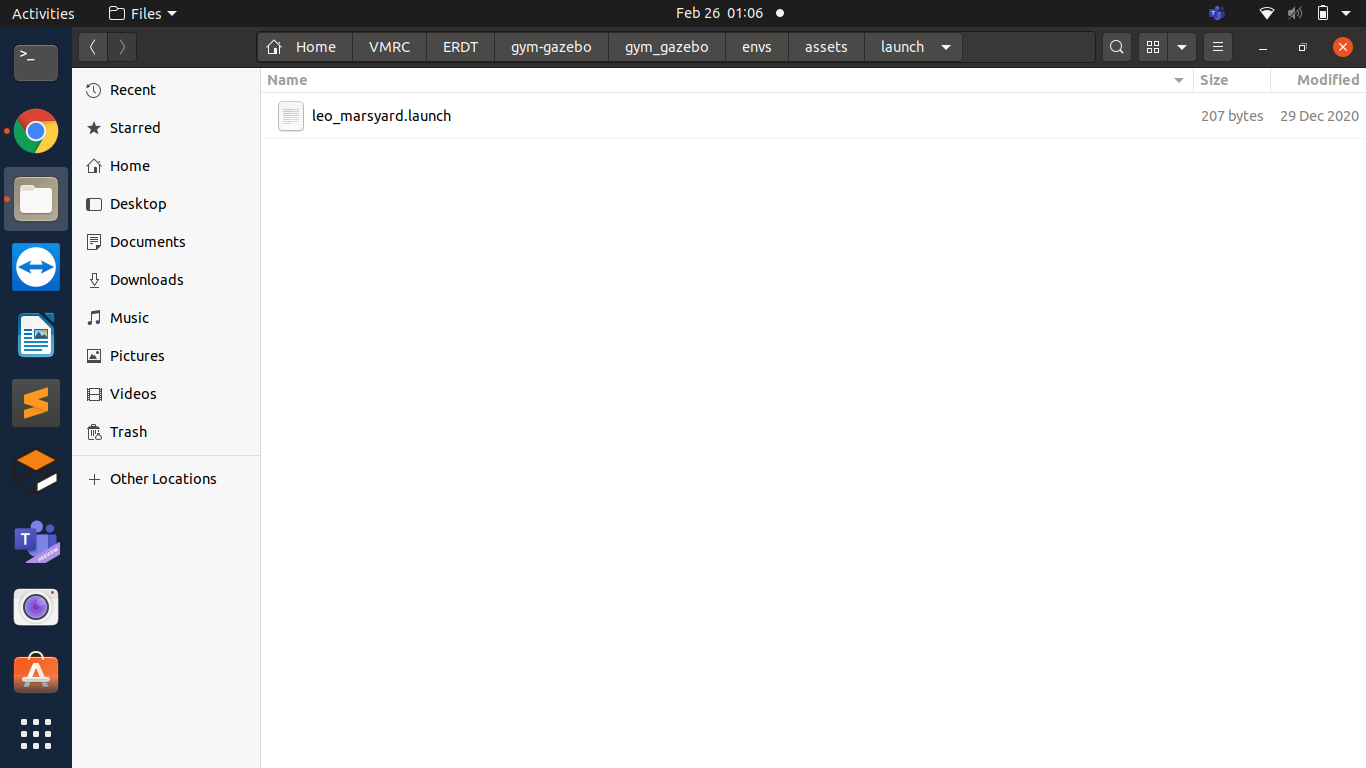
Task: Launch LibreOffice Writer from the dock
Action: (36, 335)
